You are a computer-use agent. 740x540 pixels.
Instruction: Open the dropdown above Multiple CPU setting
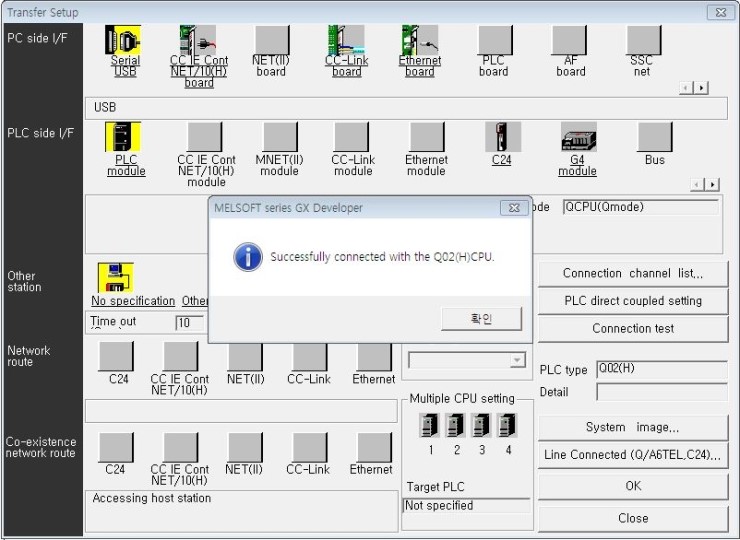(x=517, y=361)
